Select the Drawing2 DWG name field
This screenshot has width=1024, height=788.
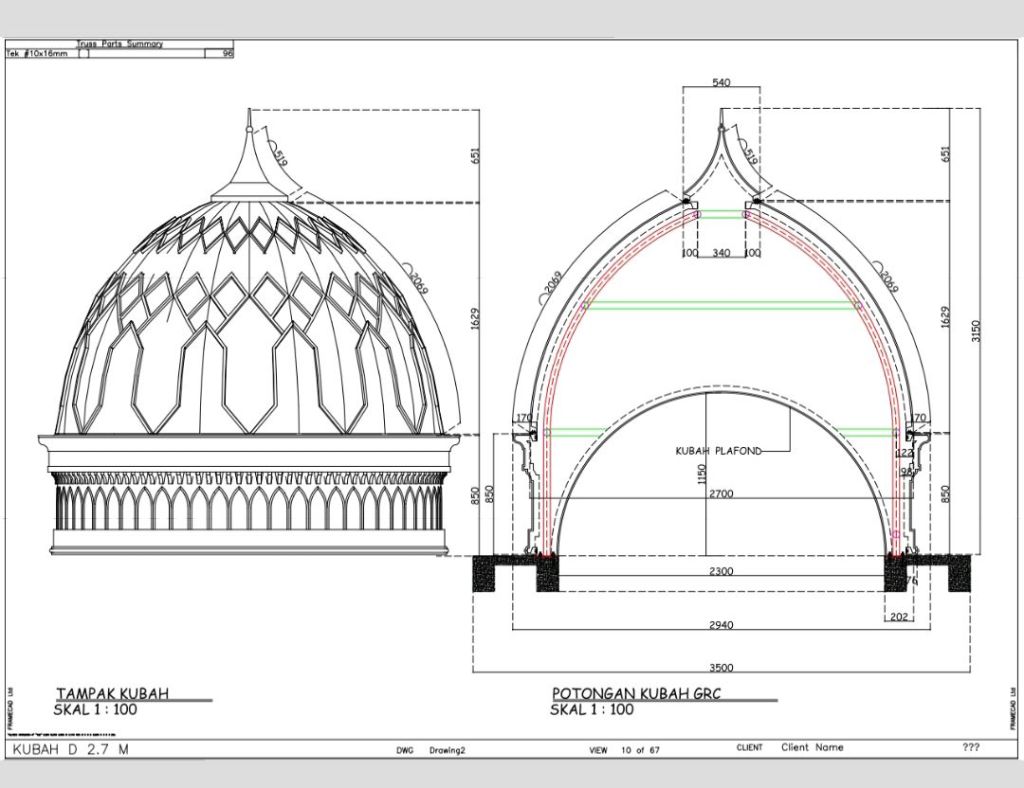click(447, 749)
